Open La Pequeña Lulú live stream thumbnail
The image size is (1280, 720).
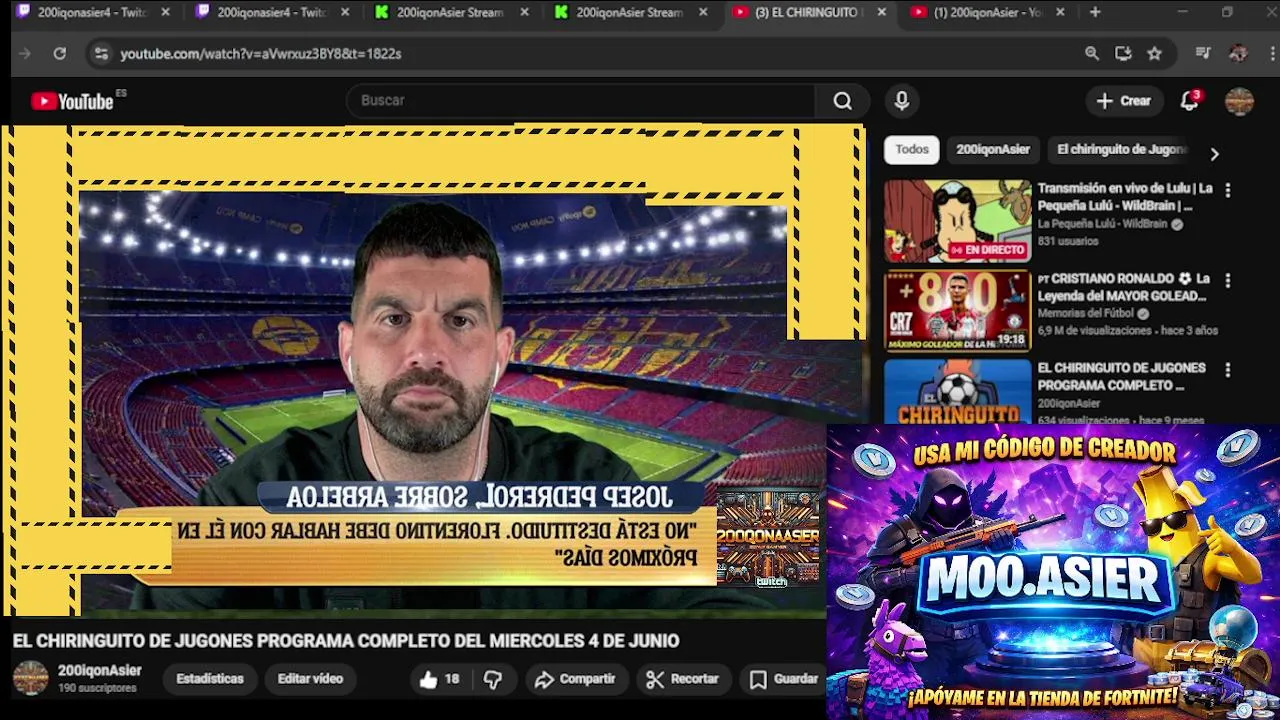pos(957,221)
